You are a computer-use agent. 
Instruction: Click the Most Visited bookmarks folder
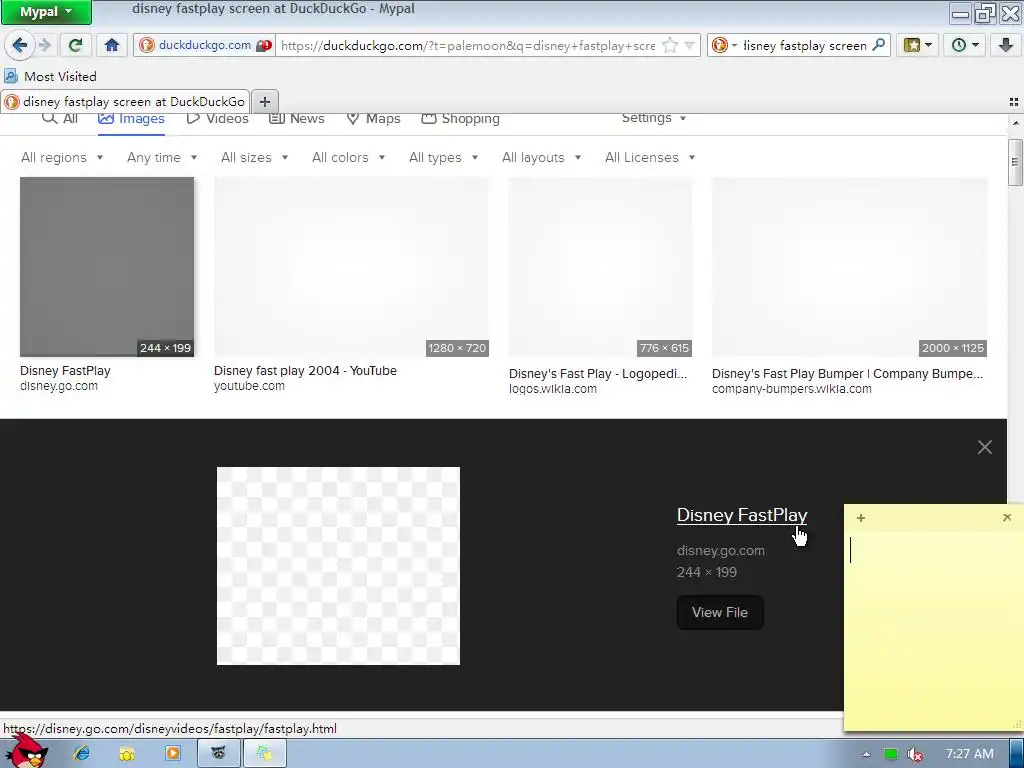coord(51,76)
